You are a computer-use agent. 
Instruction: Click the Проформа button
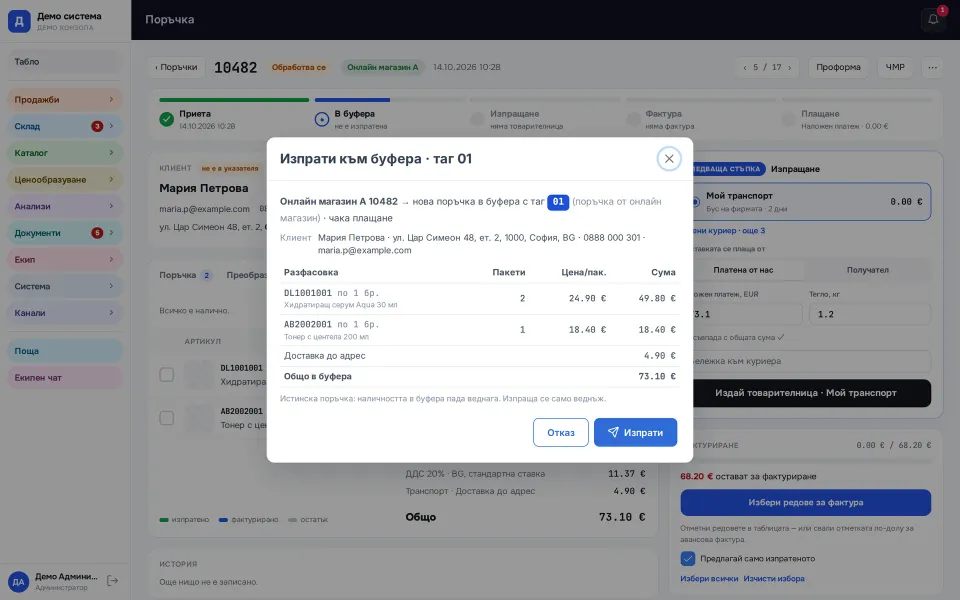click(838, 67)
